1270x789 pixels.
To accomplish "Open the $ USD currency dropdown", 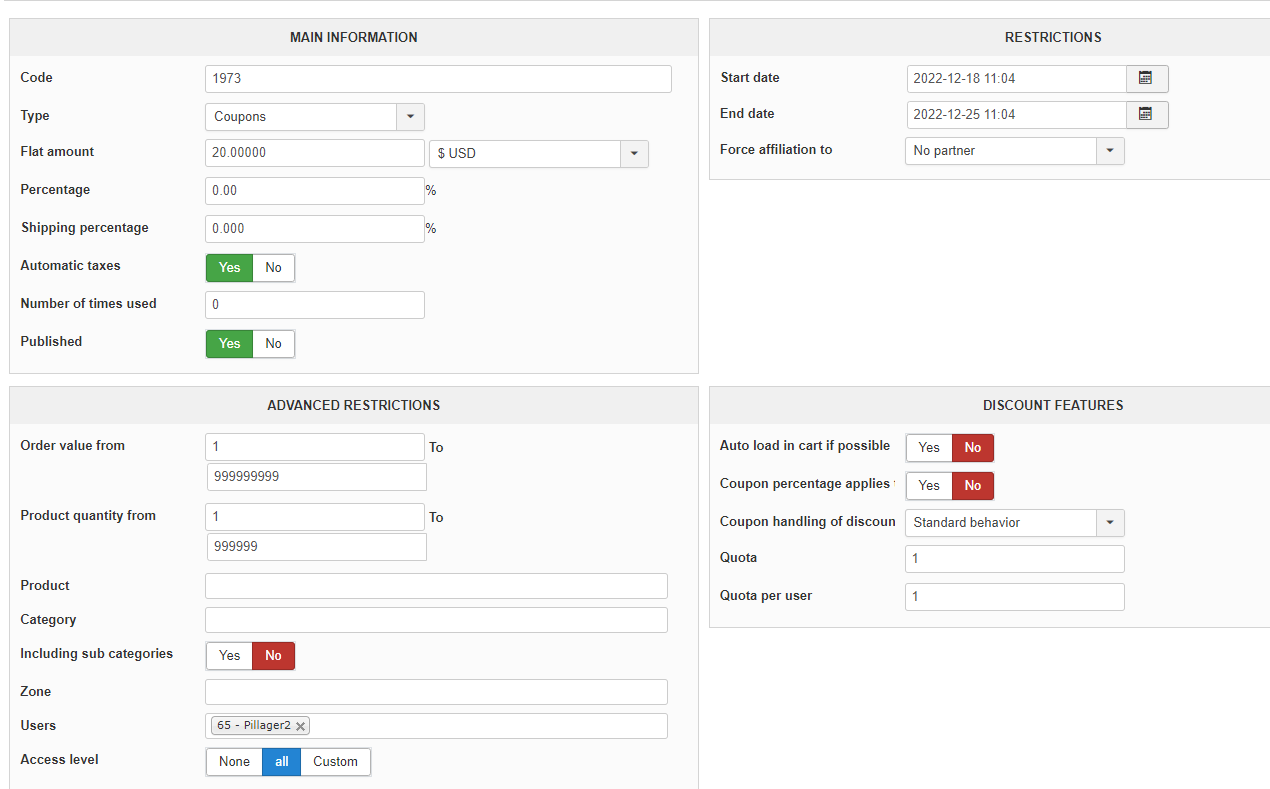I will pos(539,154).
